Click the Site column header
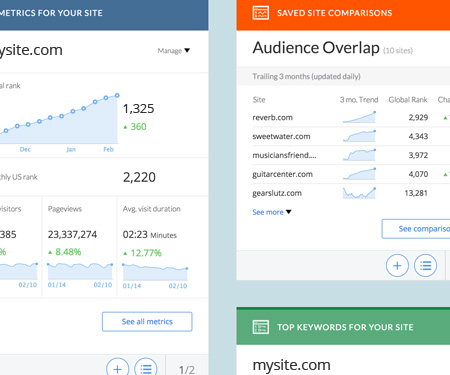Viewport: 450px width, 375px height. coord(259,100)
